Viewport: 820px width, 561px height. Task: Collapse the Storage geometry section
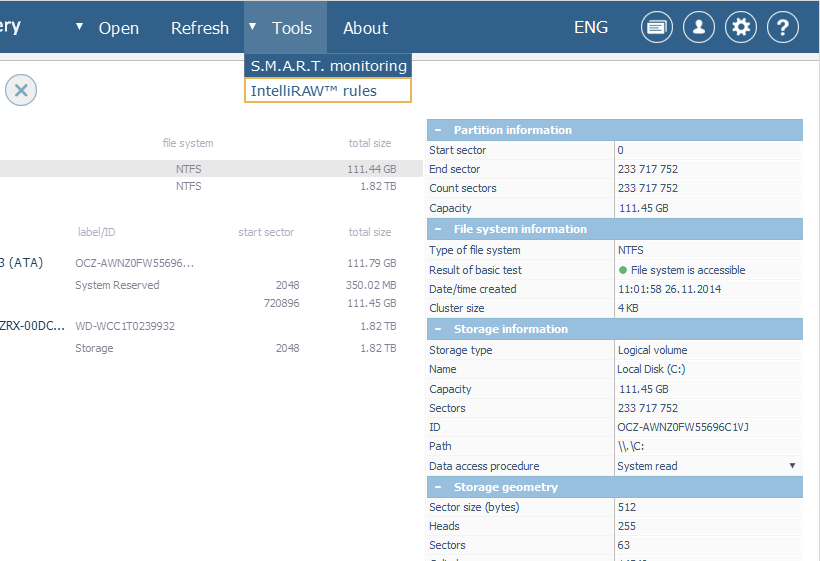click(x=438, y=487)
